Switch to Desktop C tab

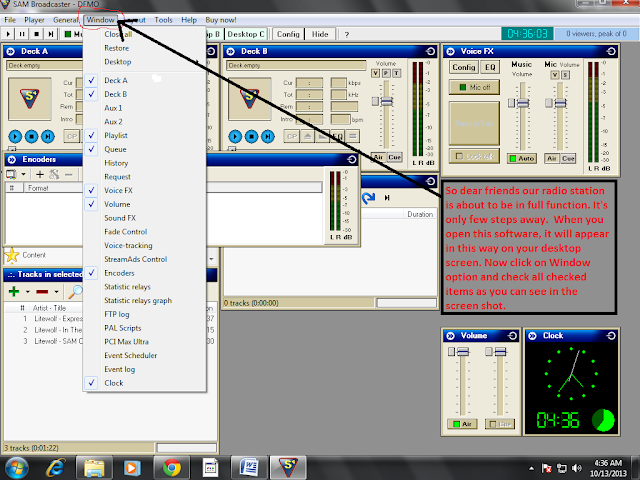[x=246, y=34]
